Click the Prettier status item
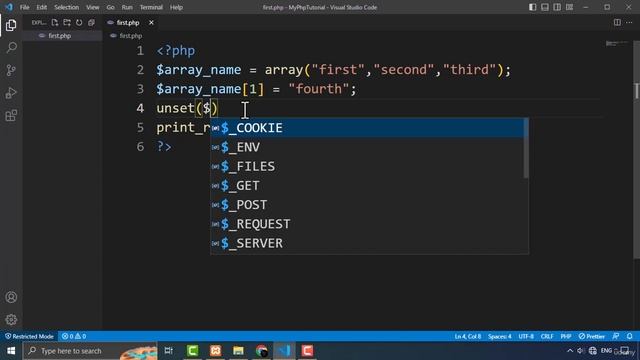Screen dimensions: 640x360 tap(591, 336)
